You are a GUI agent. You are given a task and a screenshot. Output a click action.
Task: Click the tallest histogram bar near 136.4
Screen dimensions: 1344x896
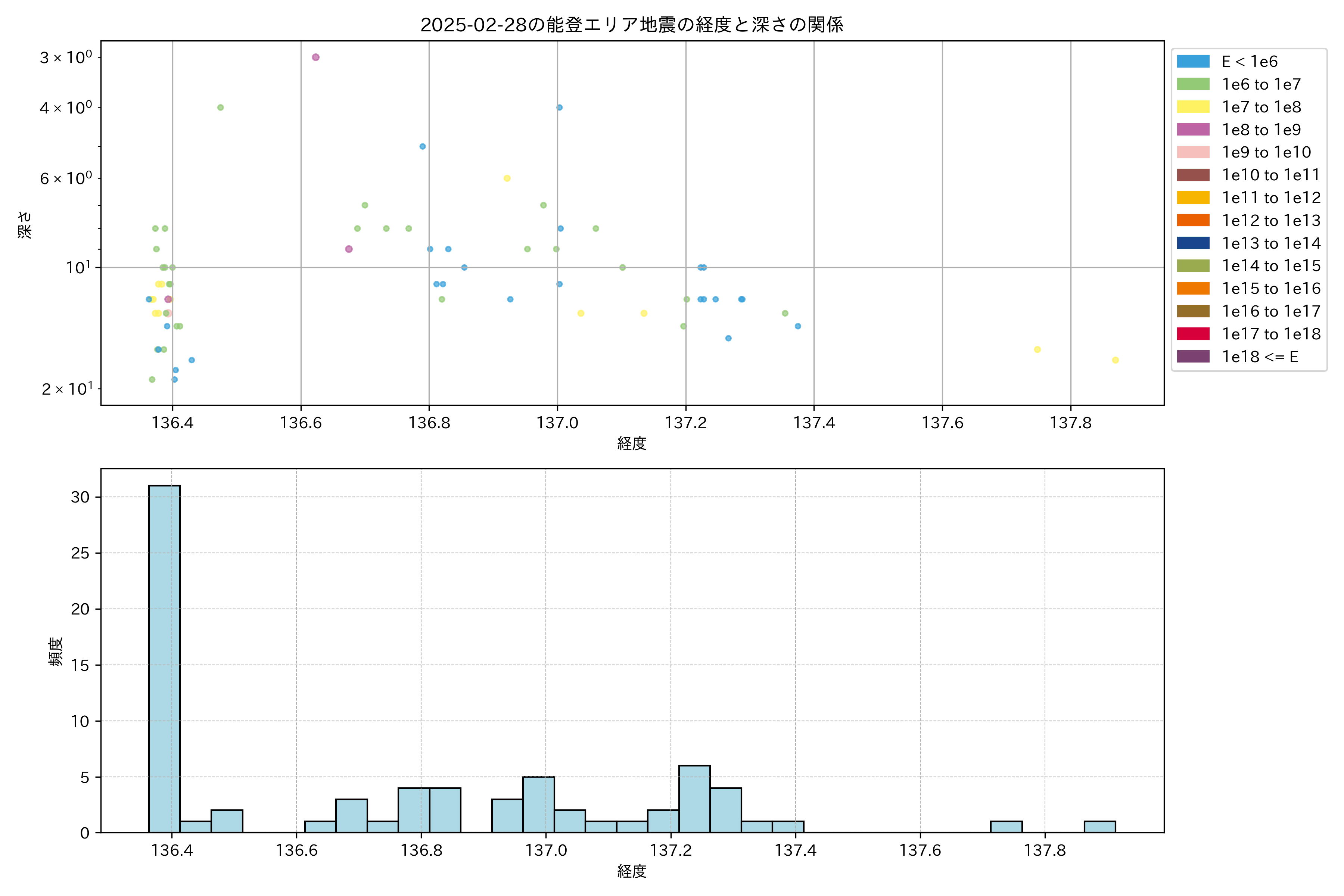(x=164, y=657)
